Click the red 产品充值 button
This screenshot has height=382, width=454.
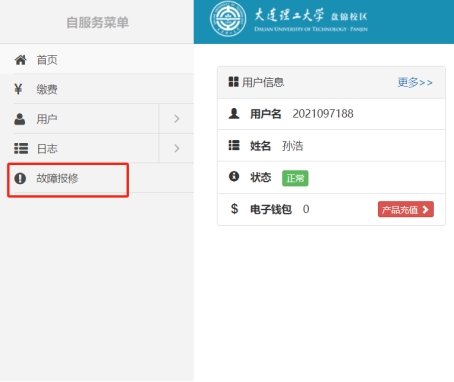406,209
